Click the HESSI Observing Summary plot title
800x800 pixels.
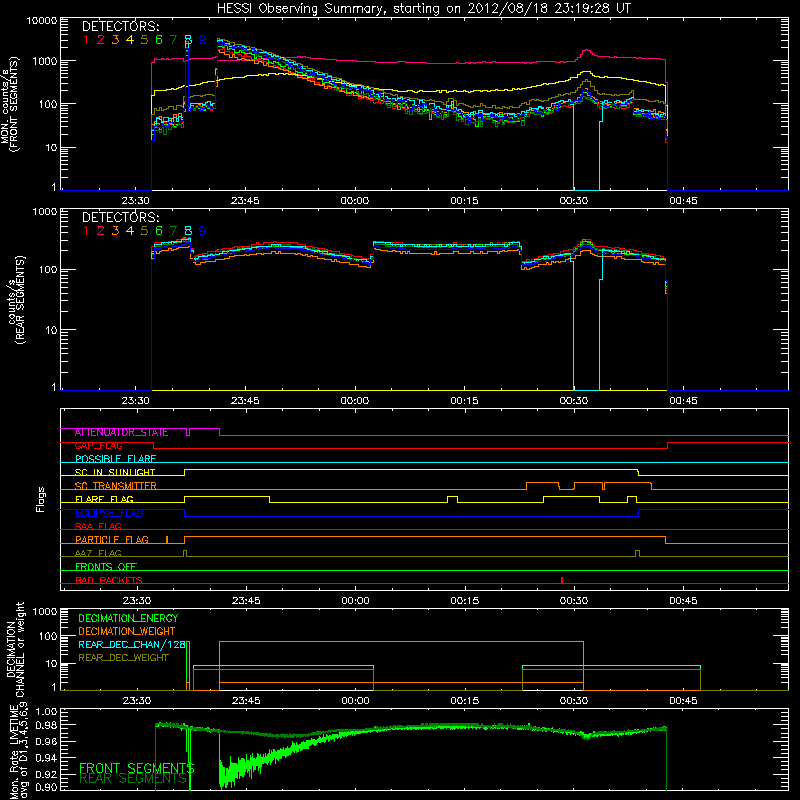423,9
